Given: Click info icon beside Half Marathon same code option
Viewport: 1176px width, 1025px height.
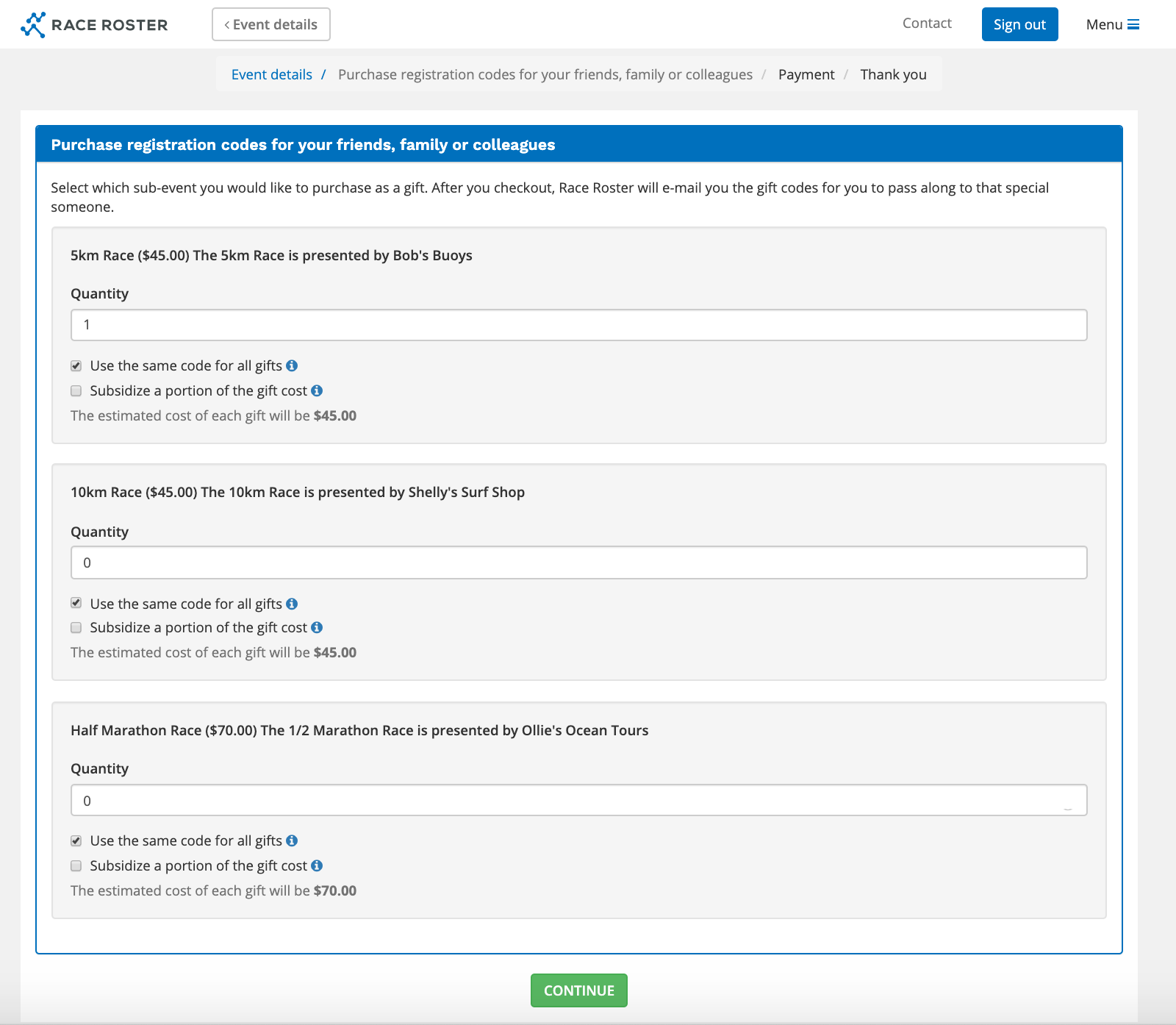Looking at the screenshot, I should (292, 840).
